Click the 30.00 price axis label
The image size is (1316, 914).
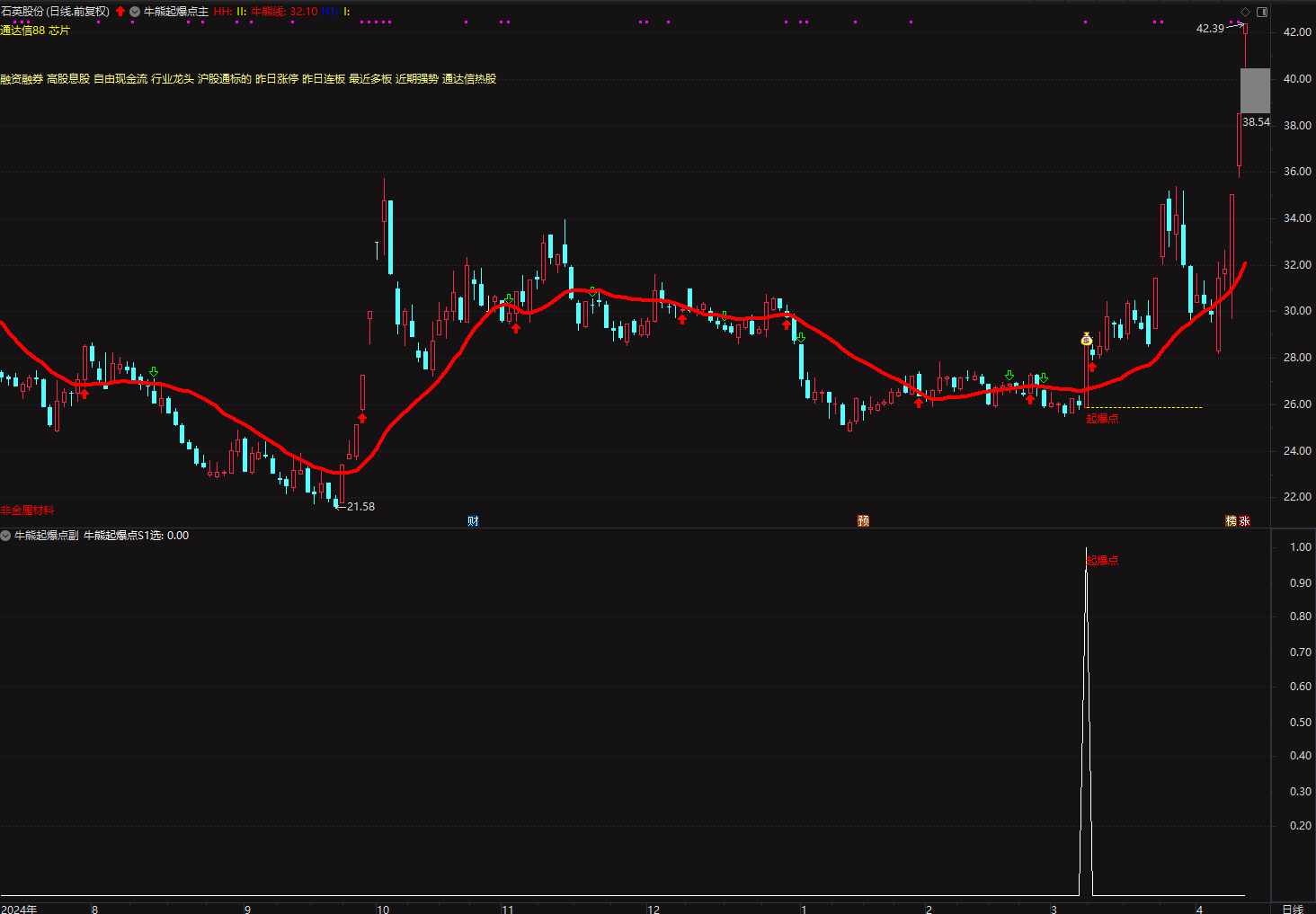pyautogui.click(x=1297, y=311)
